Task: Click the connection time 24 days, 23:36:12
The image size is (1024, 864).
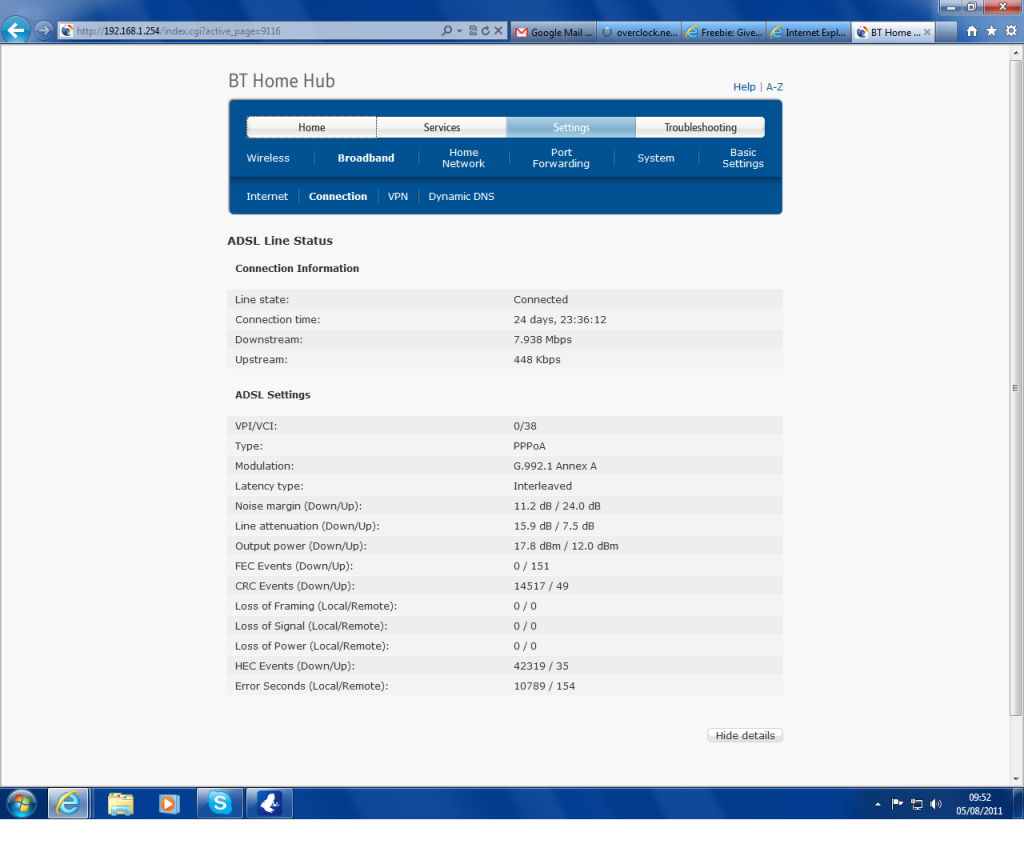Action: 560,320
